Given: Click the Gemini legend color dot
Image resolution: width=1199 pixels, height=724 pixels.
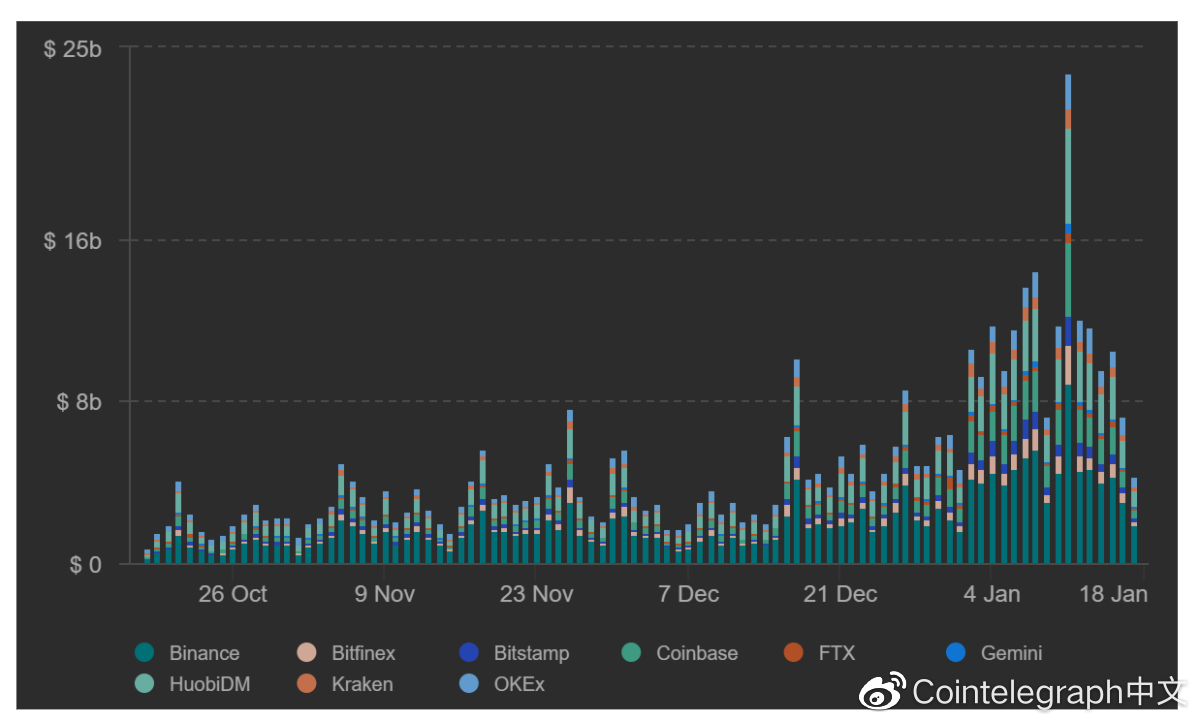Looking at the screenshot, I should click(x=956, y=653).
